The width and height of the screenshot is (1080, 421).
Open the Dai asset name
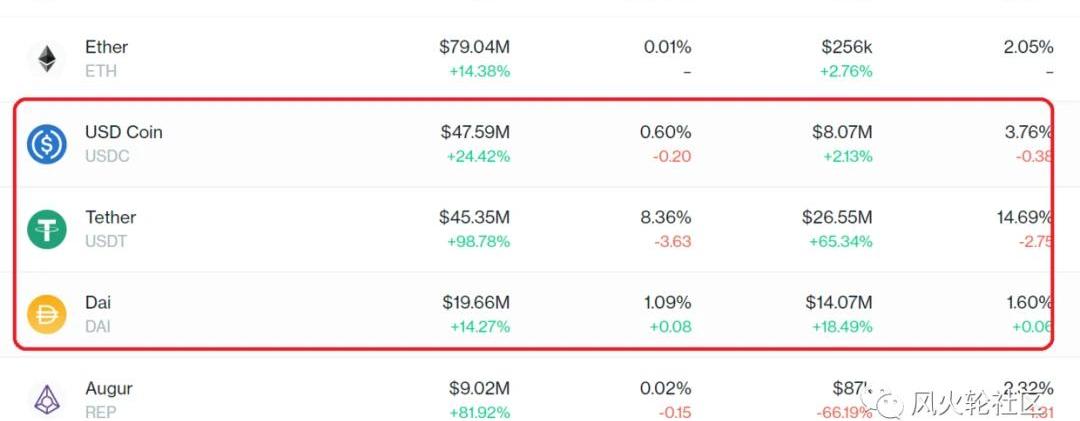click(98, 302)
